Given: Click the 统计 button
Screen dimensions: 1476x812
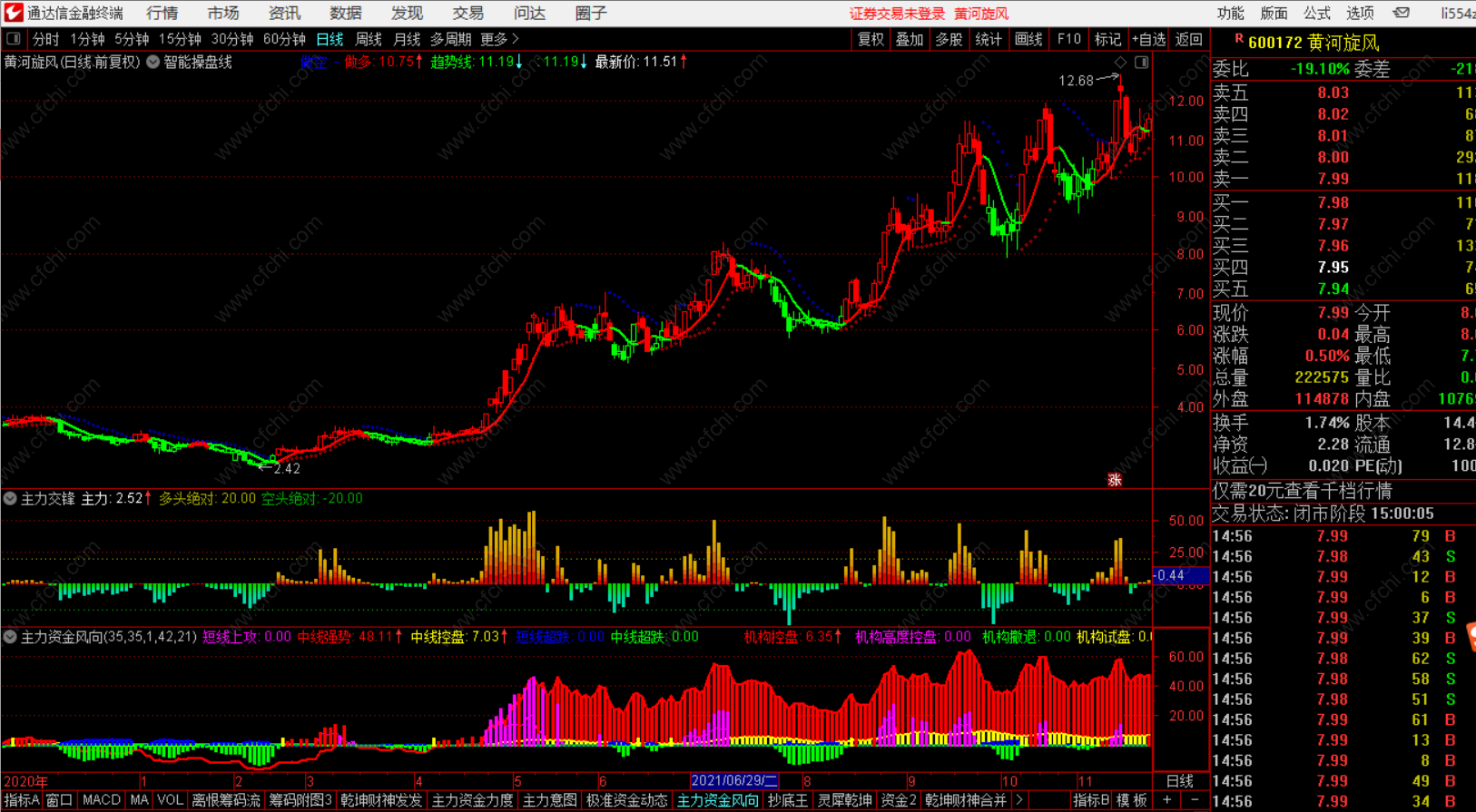Looking at the screenshot, I should click(989, 39).
